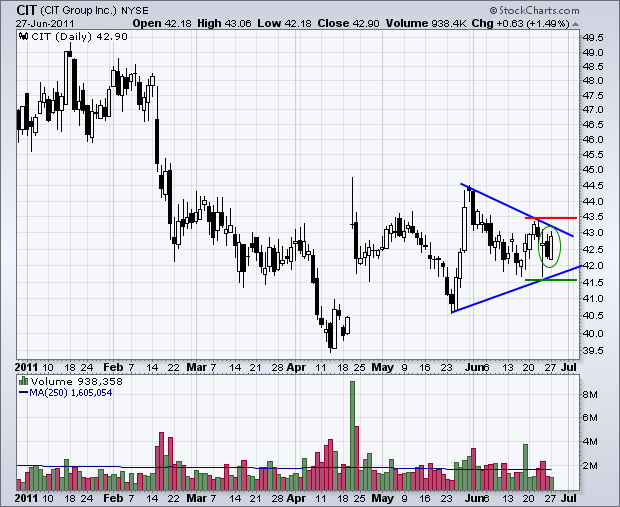This screenshot has width=620, height=507.
Task: Click the 43.5 price axis label
Action: 594,217
